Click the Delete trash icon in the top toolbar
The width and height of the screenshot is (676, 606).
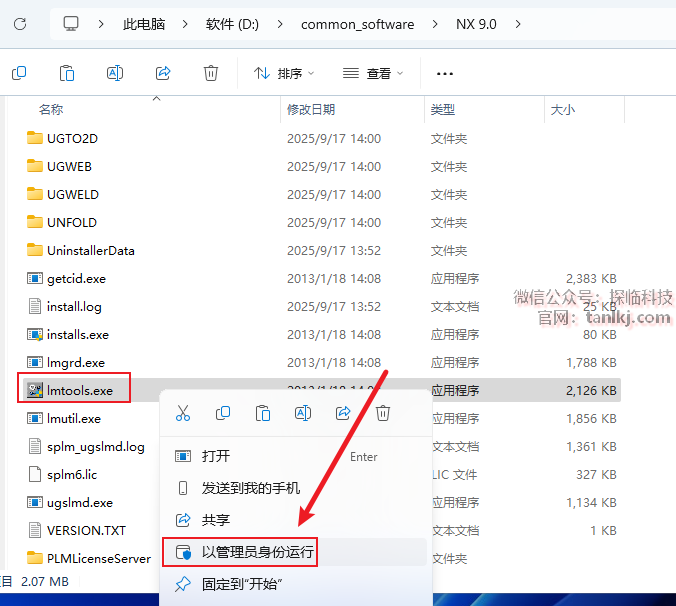[211, 73]
